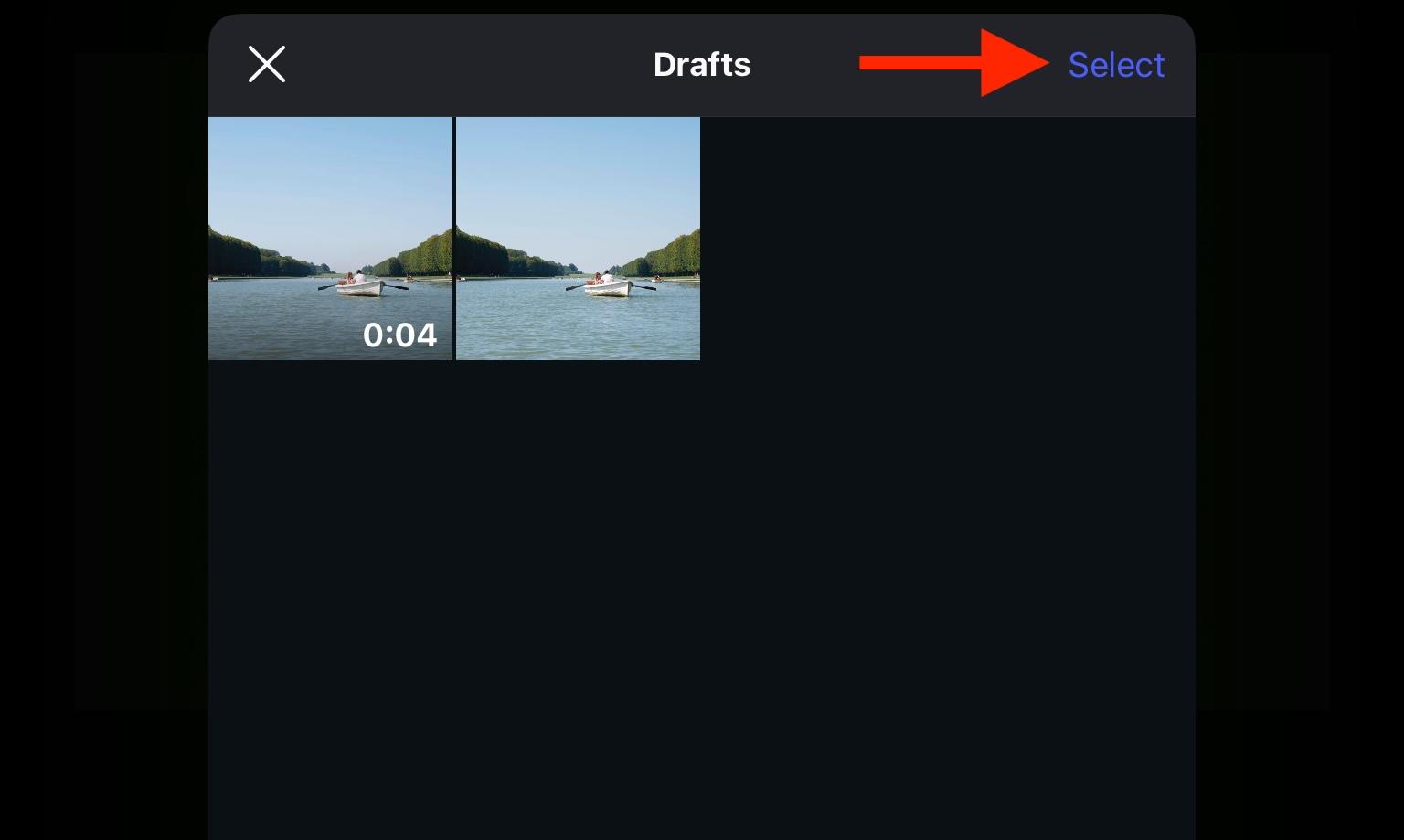
Task: Open the photo draft without a duration
Action: coord(578,239)
